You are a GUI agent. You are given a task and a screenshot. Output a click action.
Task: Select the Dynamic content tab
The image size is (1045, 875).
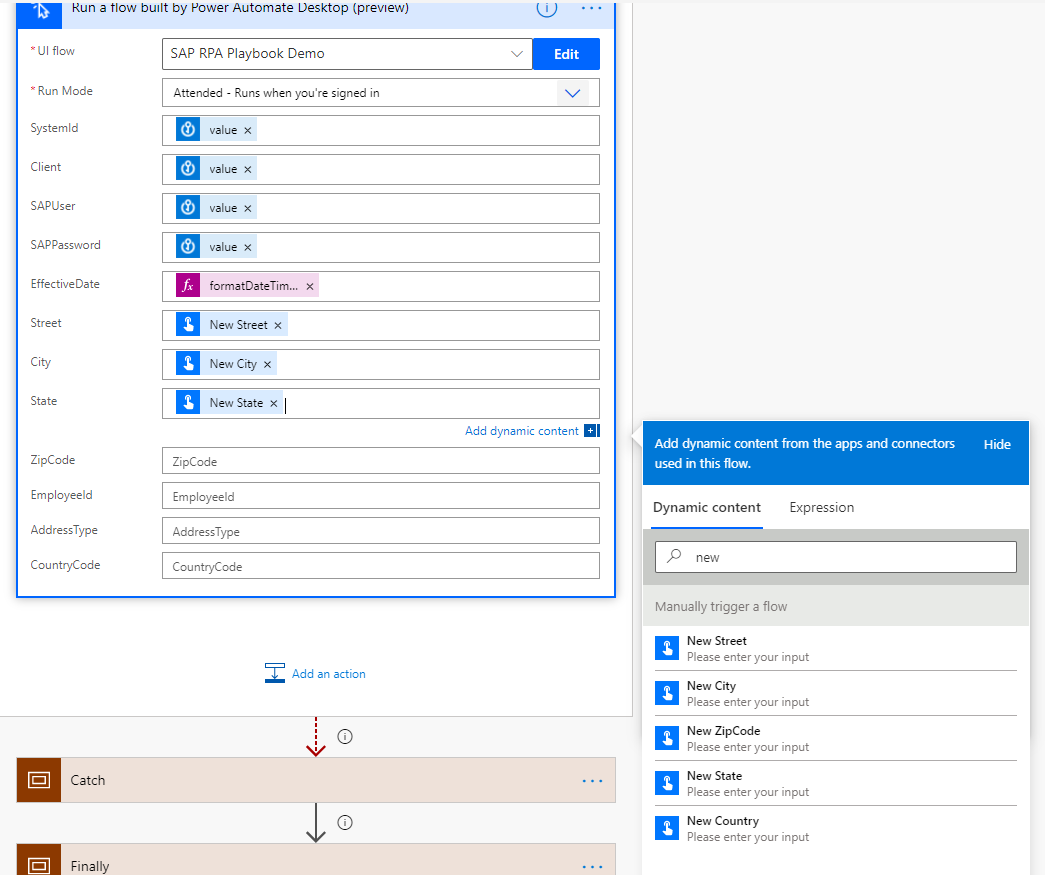coord(707,507)
